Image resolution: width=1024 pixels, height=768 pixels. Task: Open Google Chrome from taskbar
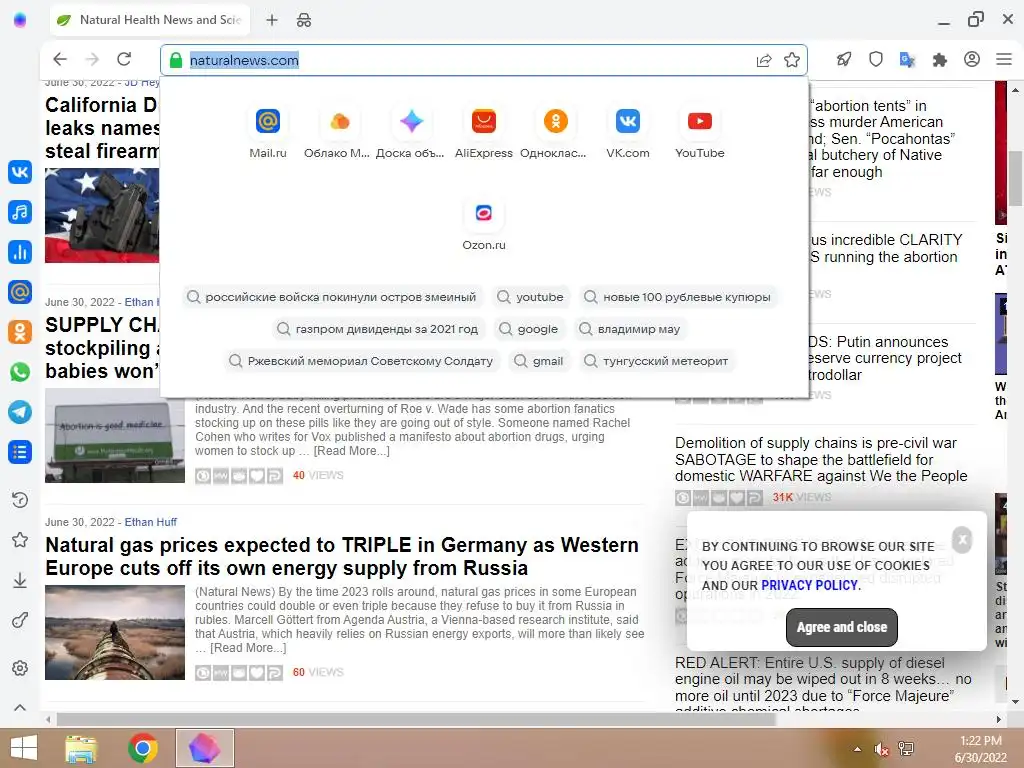[142, 748]
